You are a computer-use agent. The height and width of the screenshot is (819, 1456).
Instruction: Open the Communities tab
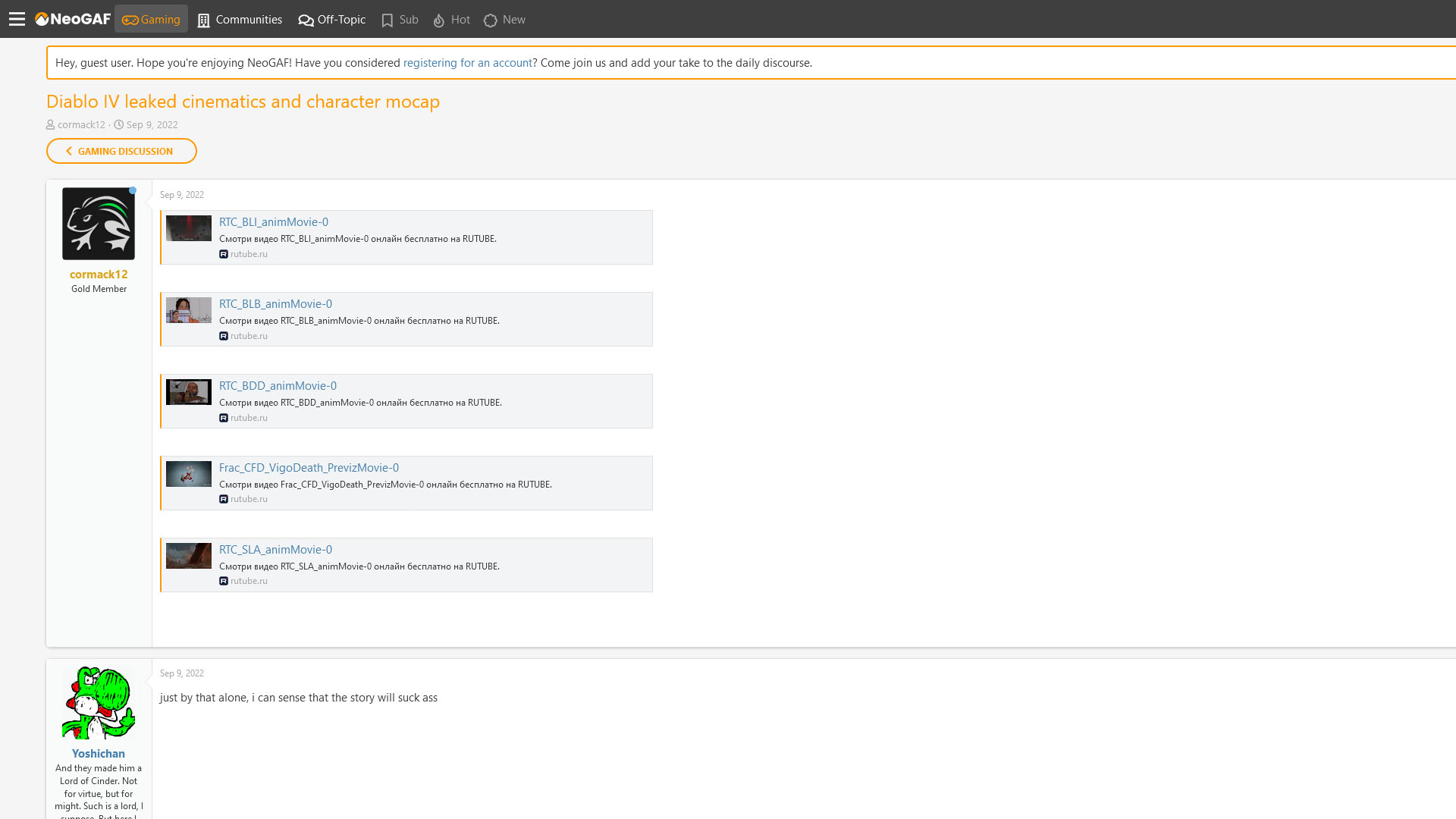click(240, 20)
